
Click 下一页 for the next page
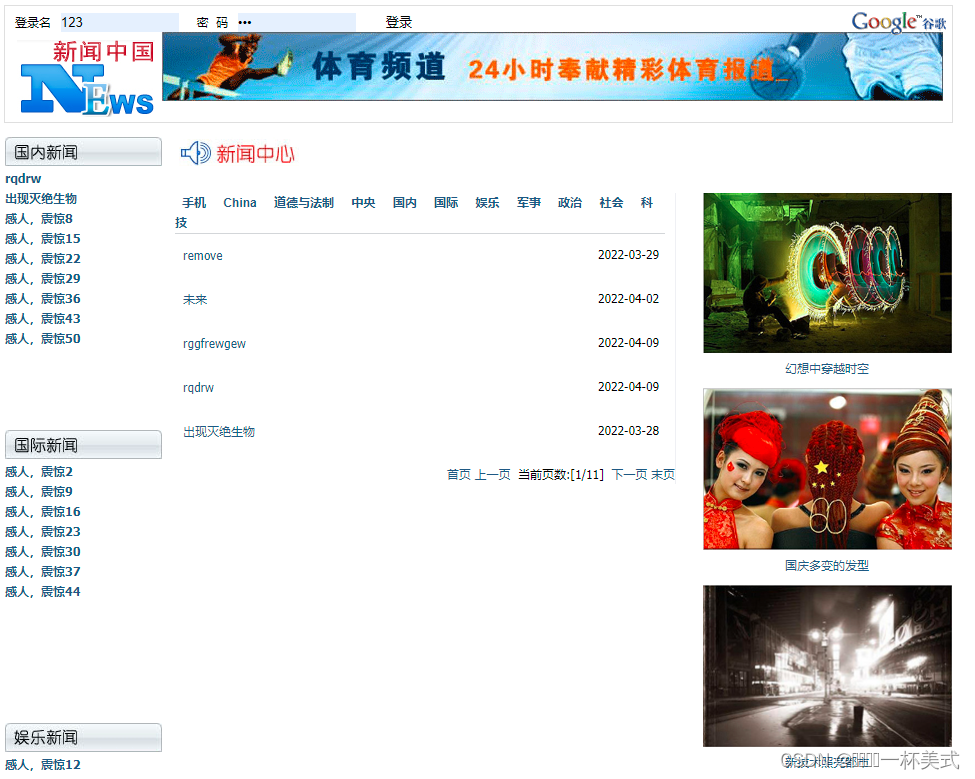(x=629, y=475)
